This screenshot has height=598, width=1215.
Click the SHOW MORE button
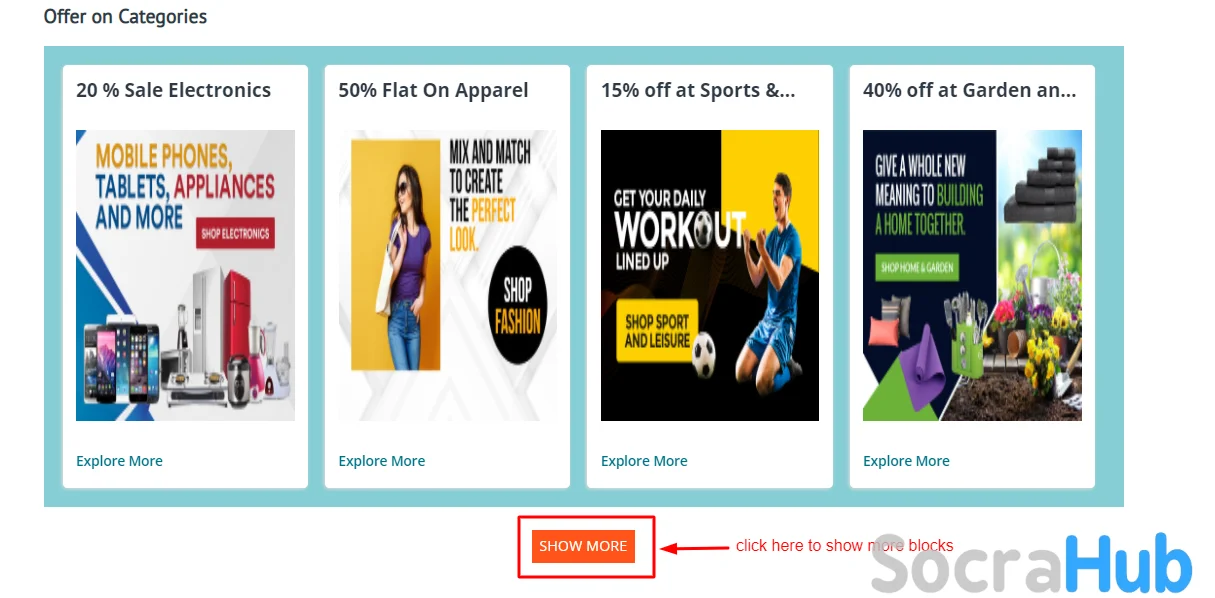click(x=583, y=546)
